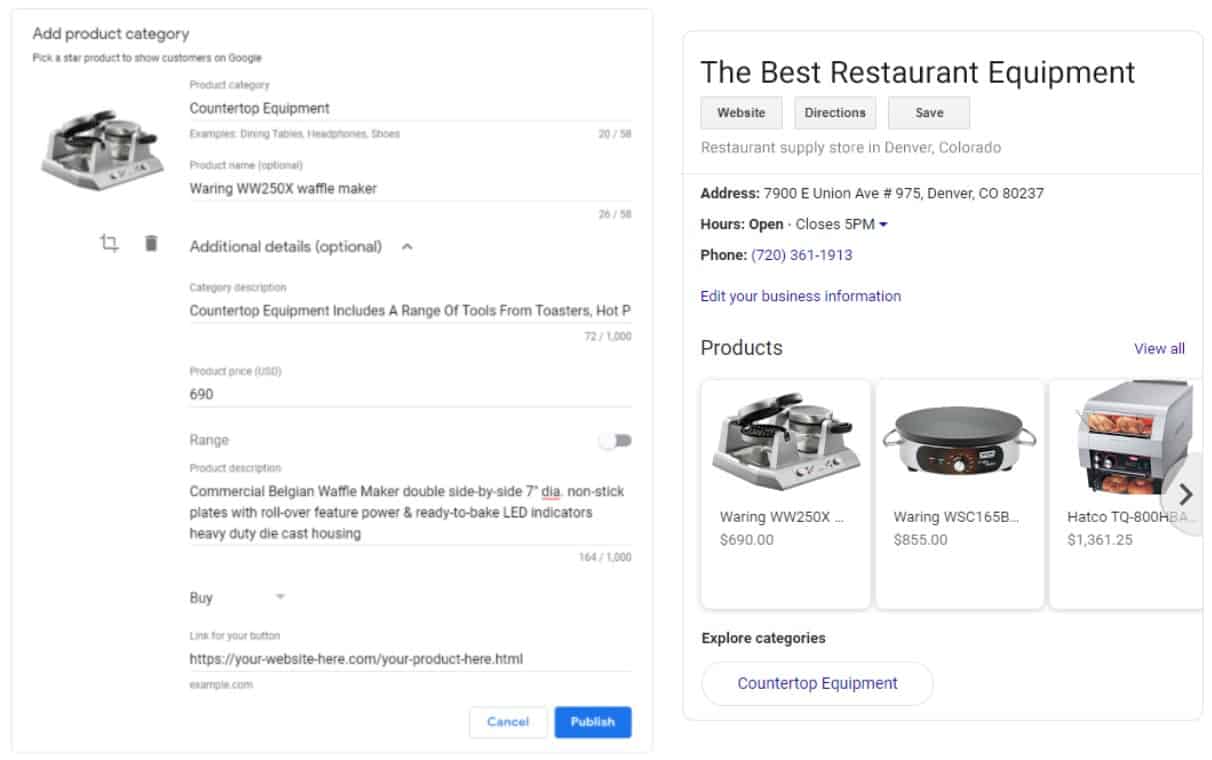Viewport: 1212px width, 760px height.
Task: Delete the product image with trash icon
Action: tap(151, 243)
